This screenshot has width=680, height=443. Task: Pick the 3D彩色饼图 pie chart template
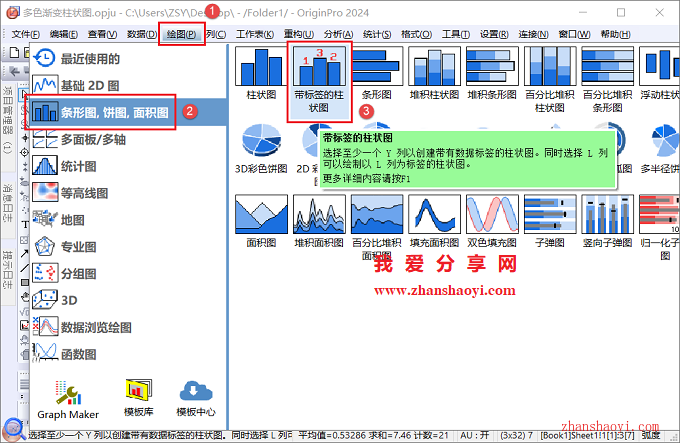(261, 147)
